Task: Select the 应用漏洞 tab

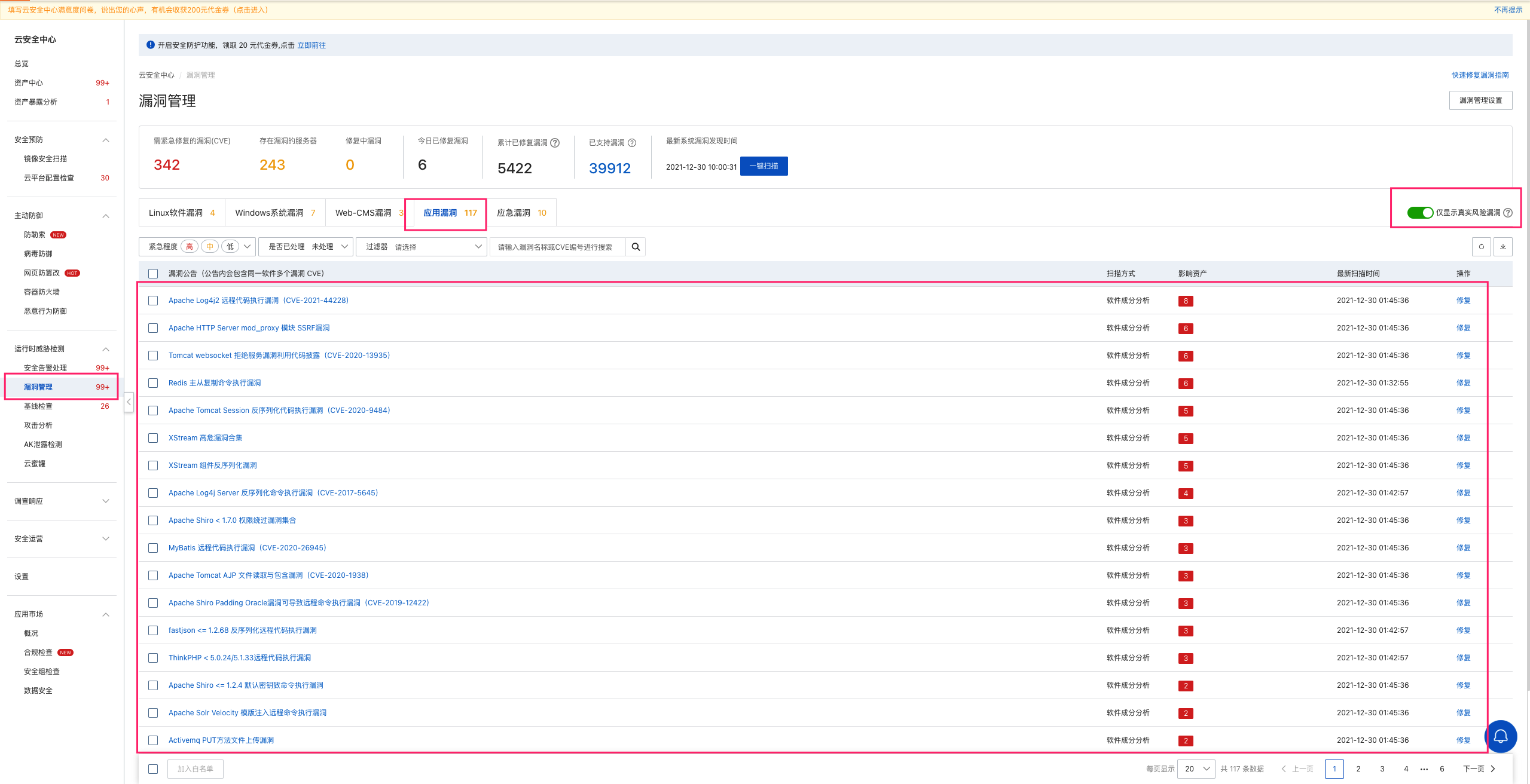Action: [450, 213]
